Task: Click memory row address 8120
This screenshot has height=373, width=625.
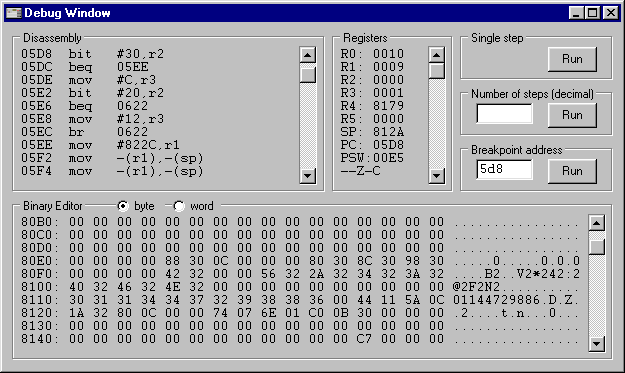Action: click(39, 313)
